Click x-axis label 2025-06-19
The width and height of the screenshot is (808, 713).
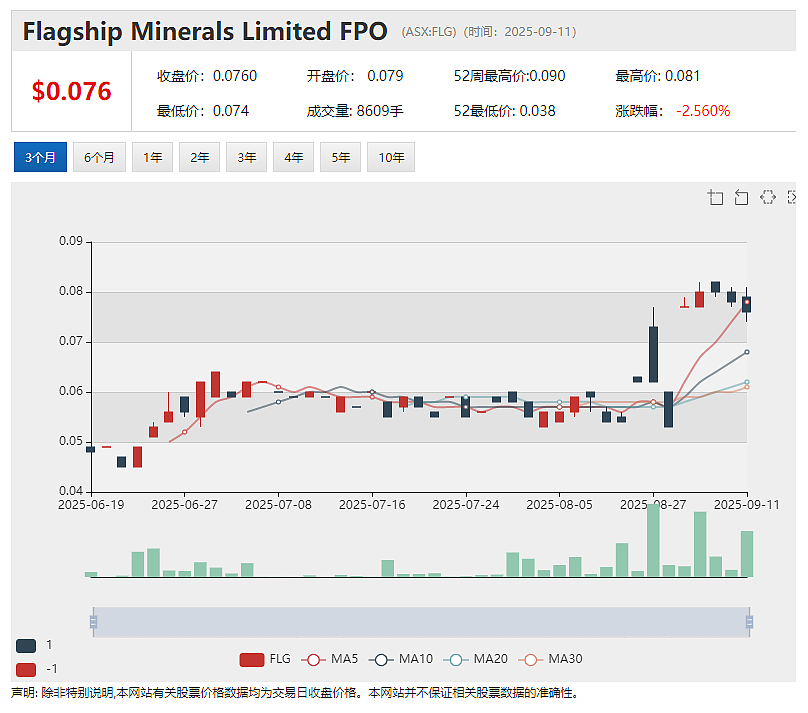point(91,505)
